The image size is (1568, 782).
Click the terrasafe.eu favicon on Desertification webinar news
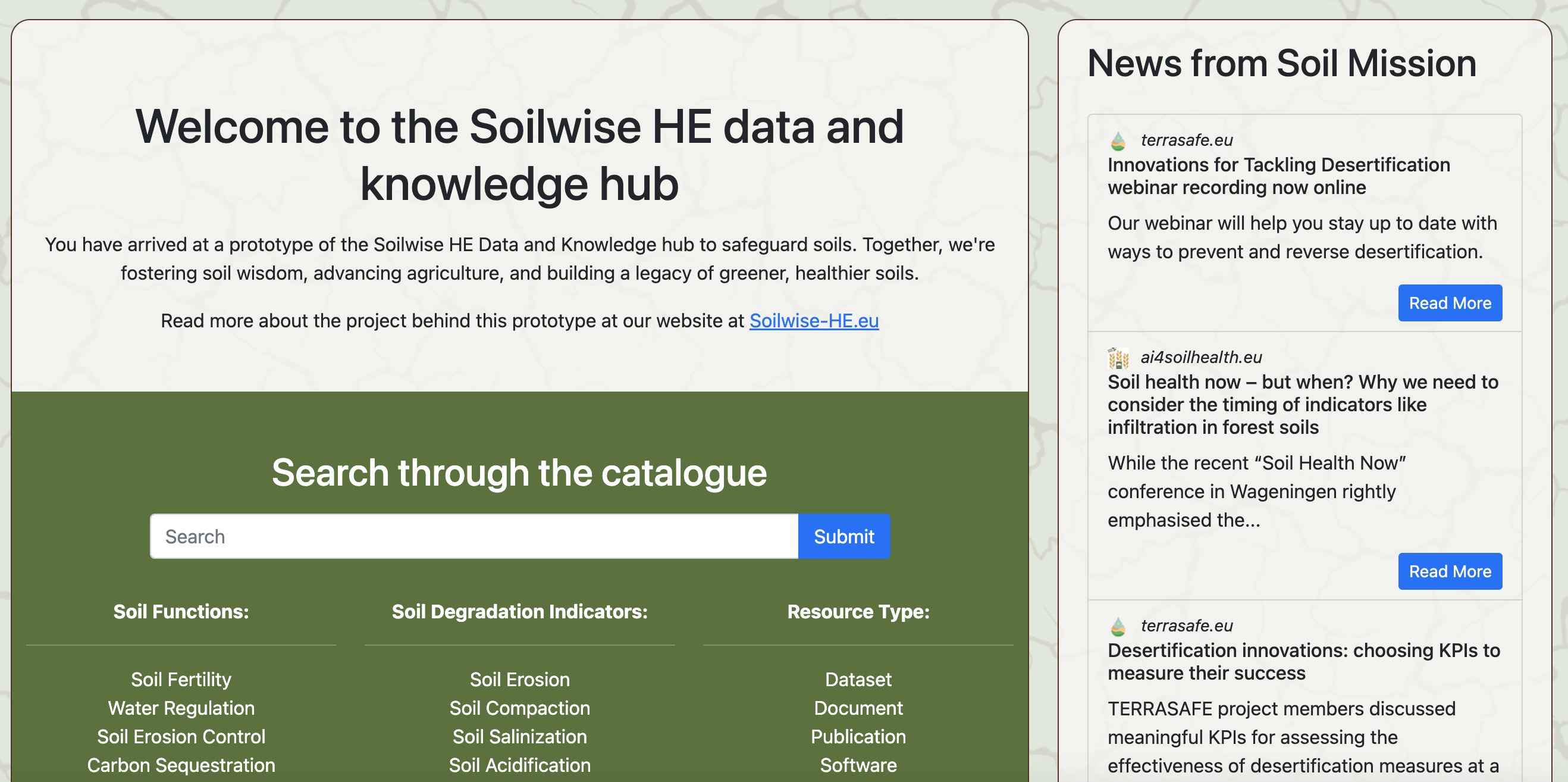1118,140
